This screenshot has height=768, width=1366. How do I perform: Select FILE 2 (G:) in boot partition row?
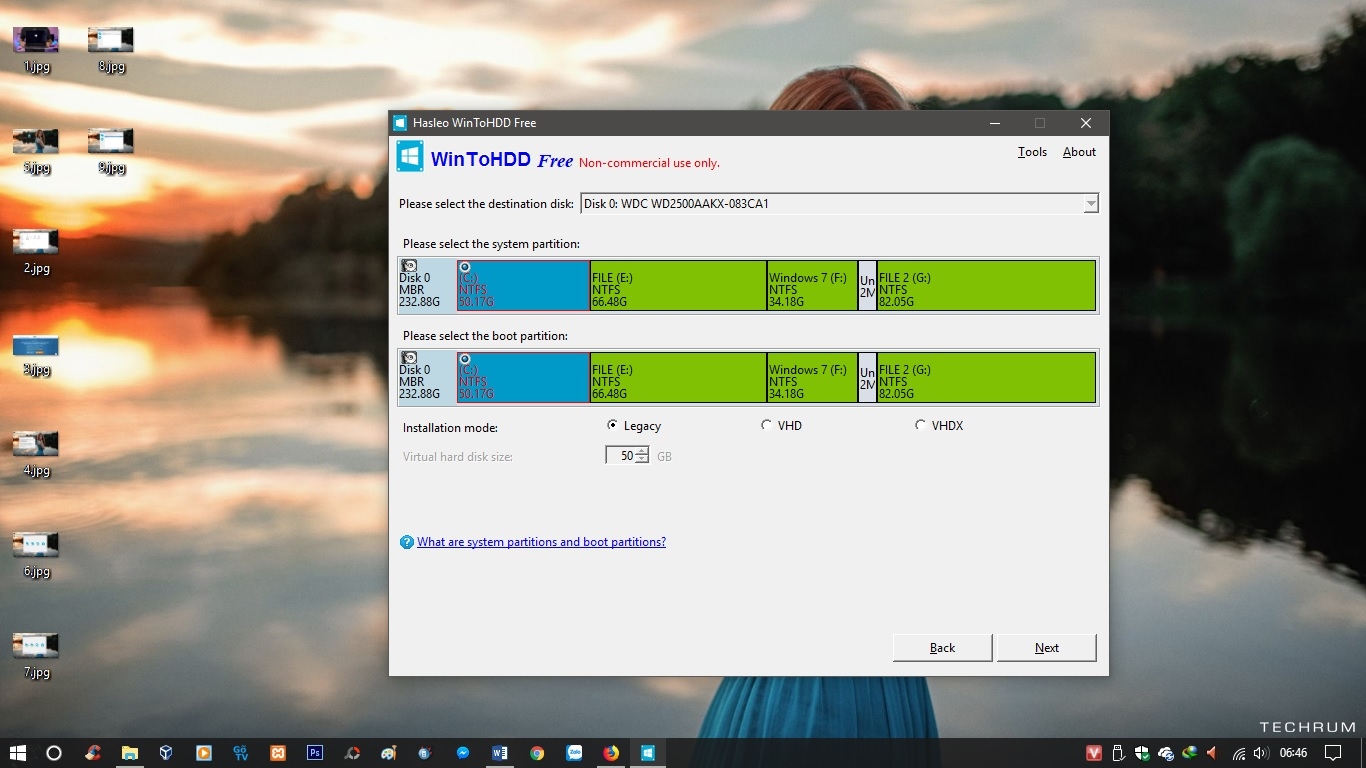pyautogui.click(x=986, y=377)
